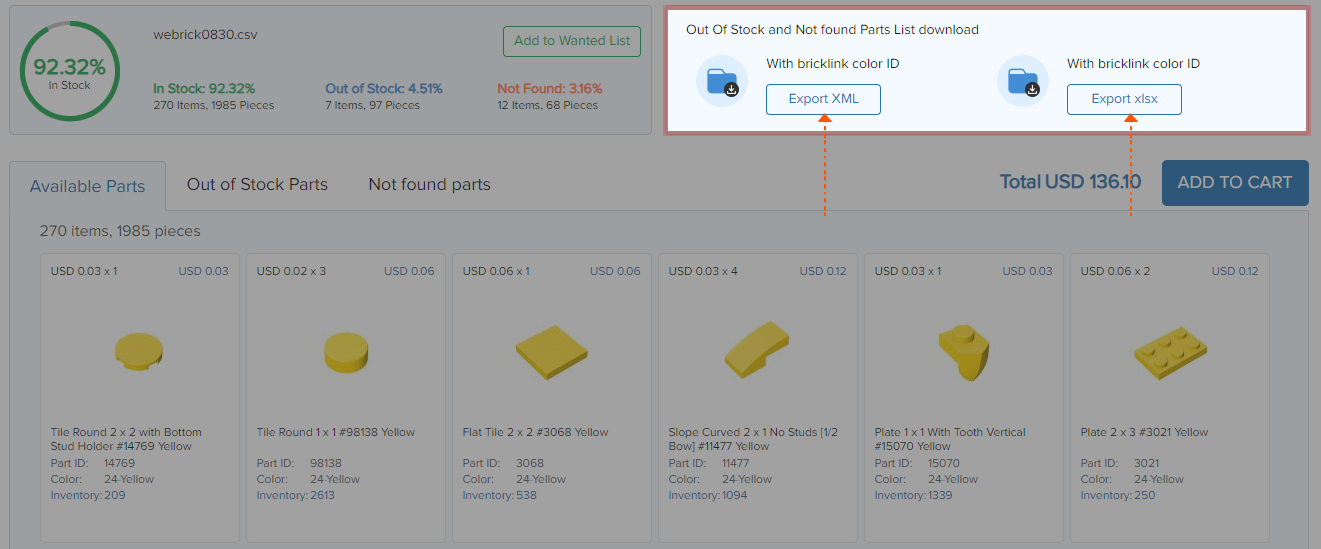Click the Not Found: 3.16% stat
Viewport: 1321px width, 549px height.
coord(550,89)
